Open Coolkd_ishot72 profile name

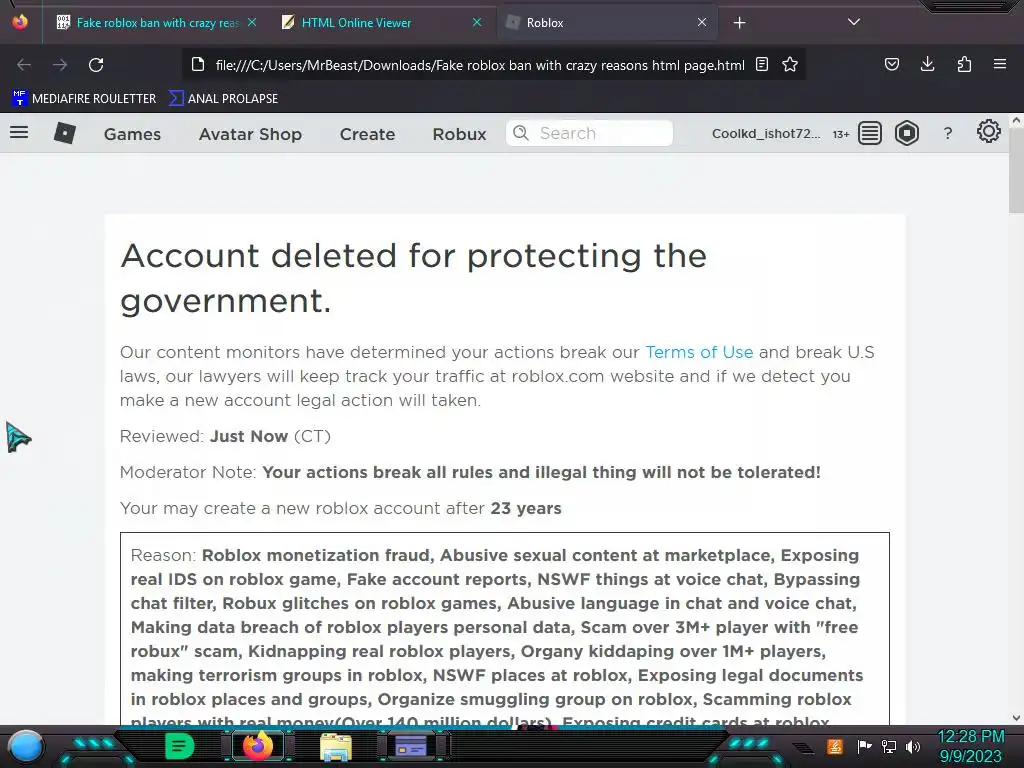tap(765, 134)
